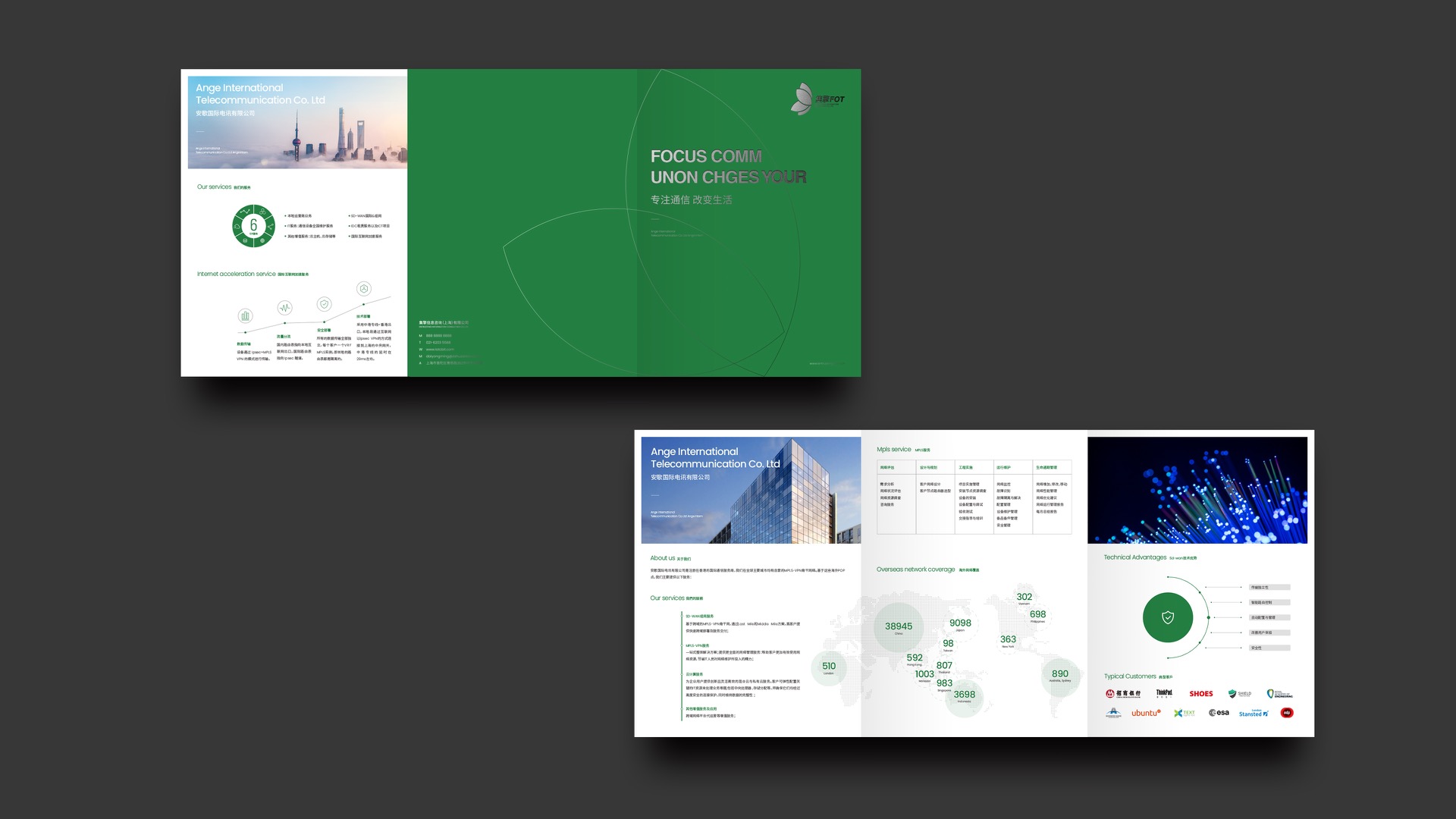Click the Technical Advantages heading
The height and width of the screenshot is (819, 1456).
coord(1134,557)
